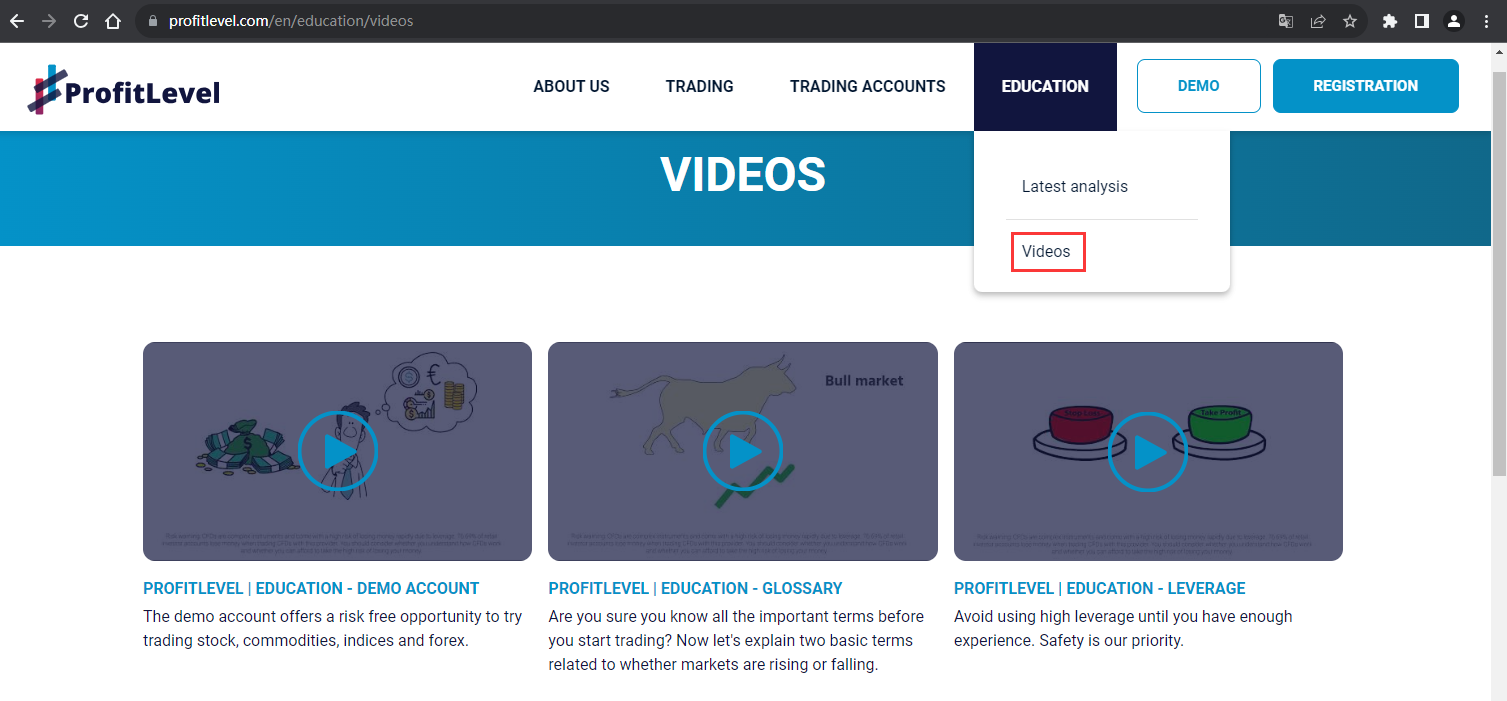This screenshot has width=1507, height=701.
Task: Open the TRADING ACCOUNTS menu
Action: (x=868, y=86)
